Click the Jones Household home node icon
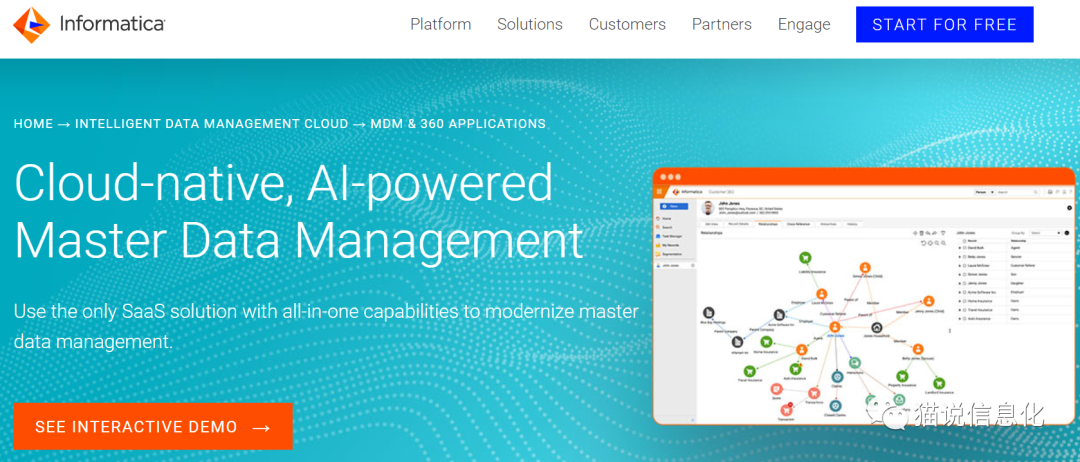Screen dimensions: 1080x462 877,327
